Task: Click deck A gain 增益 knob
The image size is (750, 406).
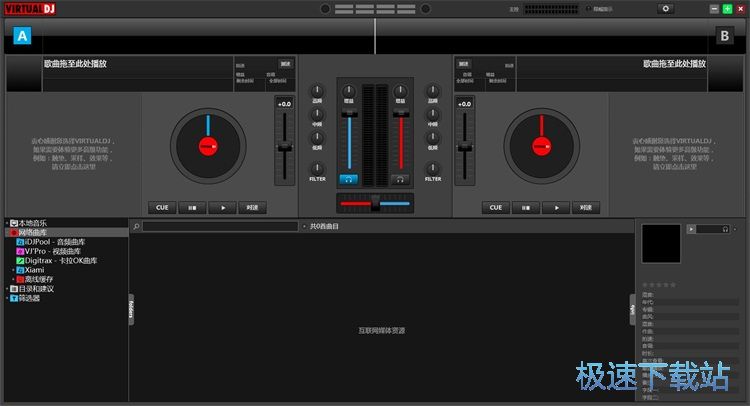Action: 349,91
